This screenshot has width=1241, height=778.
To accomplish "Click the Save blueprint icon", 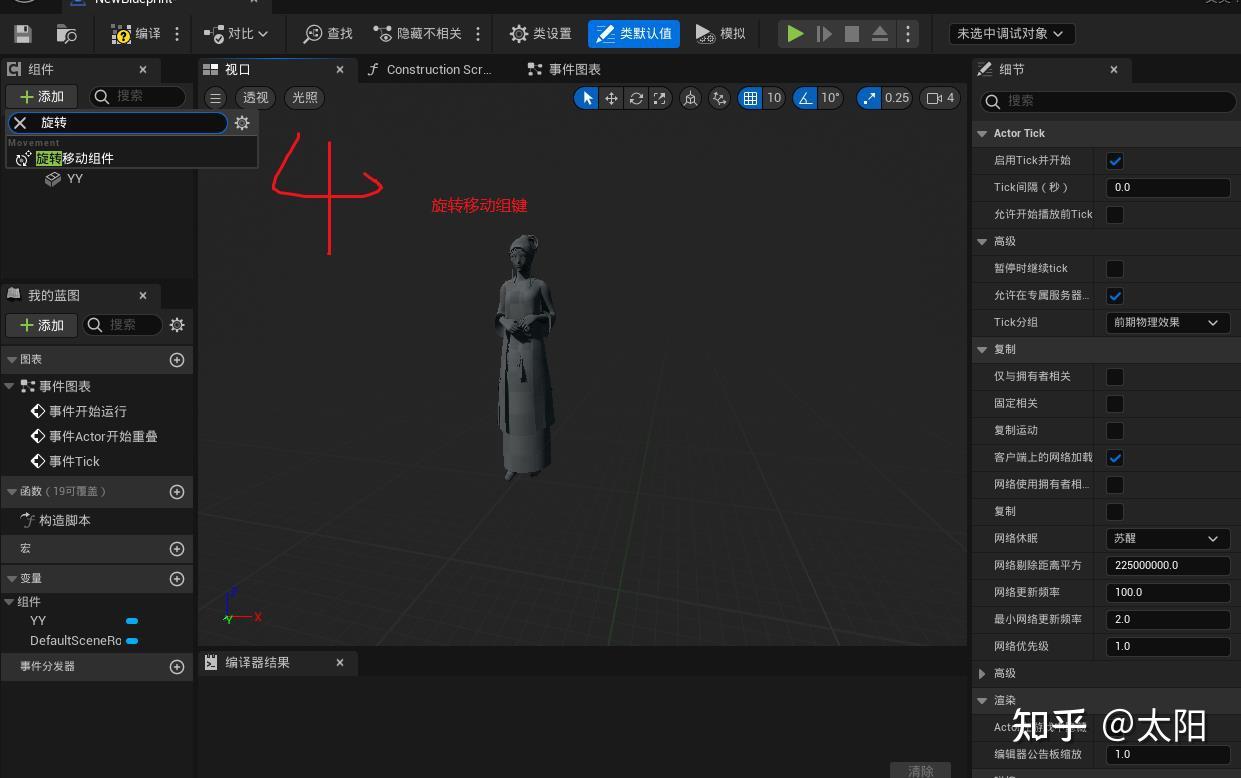I will click(22, 33).
